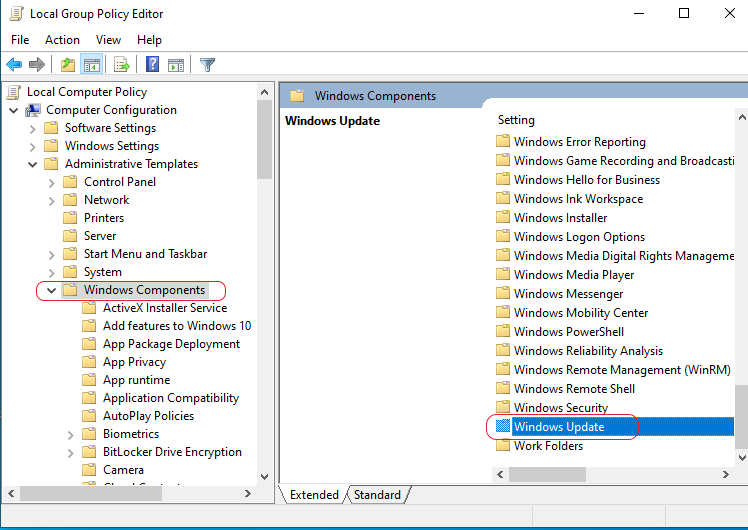Expand the Software Settings node

tap(32, 129)
